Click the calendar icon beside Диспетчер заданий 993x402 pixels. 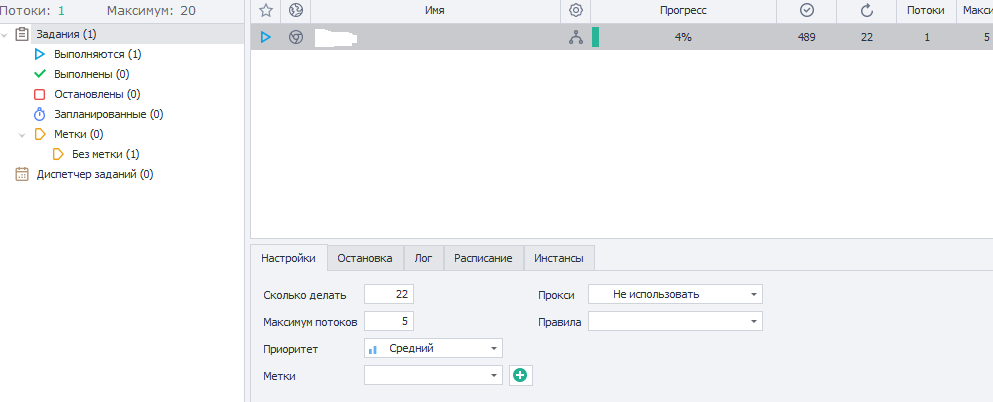point(22,174)
